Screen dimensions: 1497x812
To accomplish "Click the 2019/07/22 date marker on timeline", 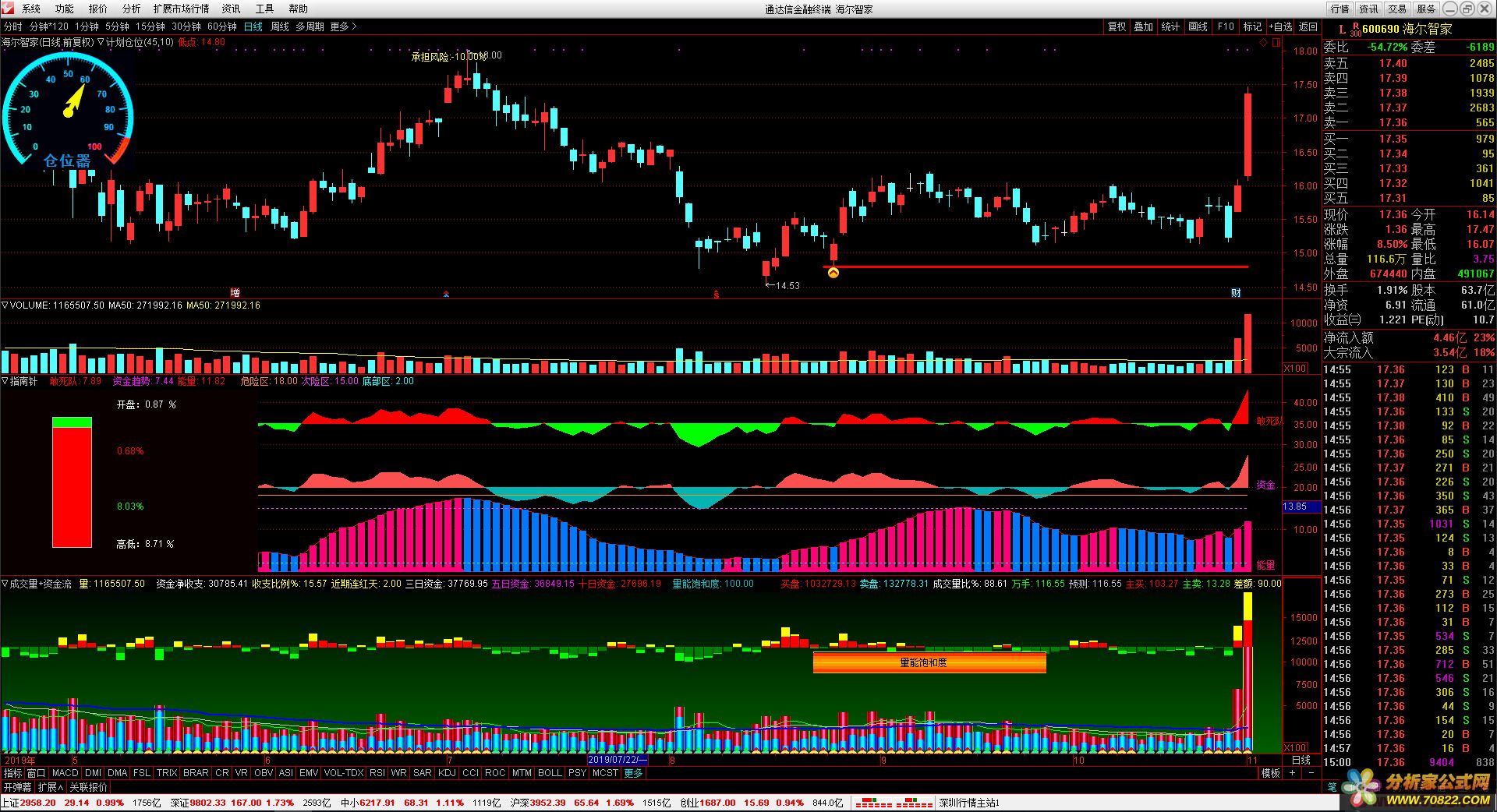I will 618,760.
